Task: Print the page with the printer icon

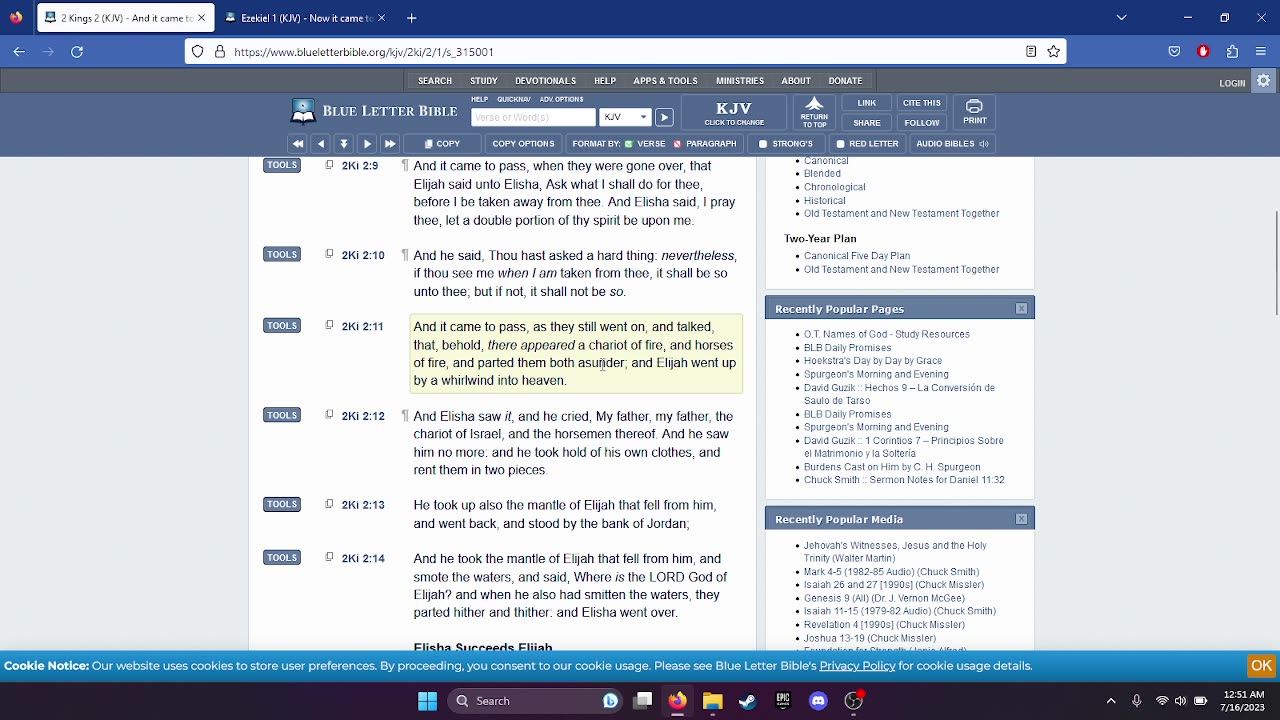Action: click(x=974, y=112)
